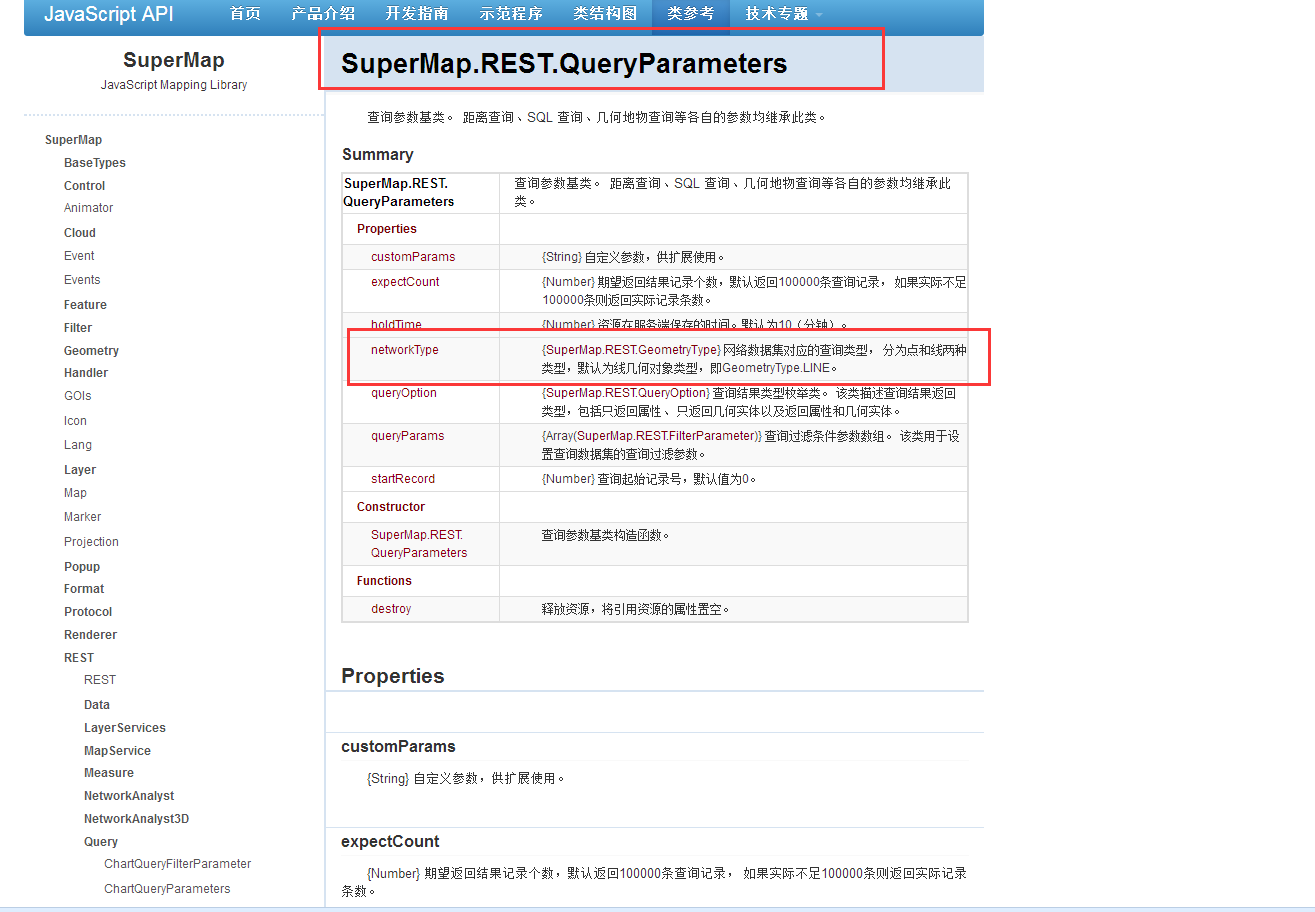Open SuperMap.REST.GeometryType type link
The width and height of the screenshot is (1315, 912).
click(632, 350)
